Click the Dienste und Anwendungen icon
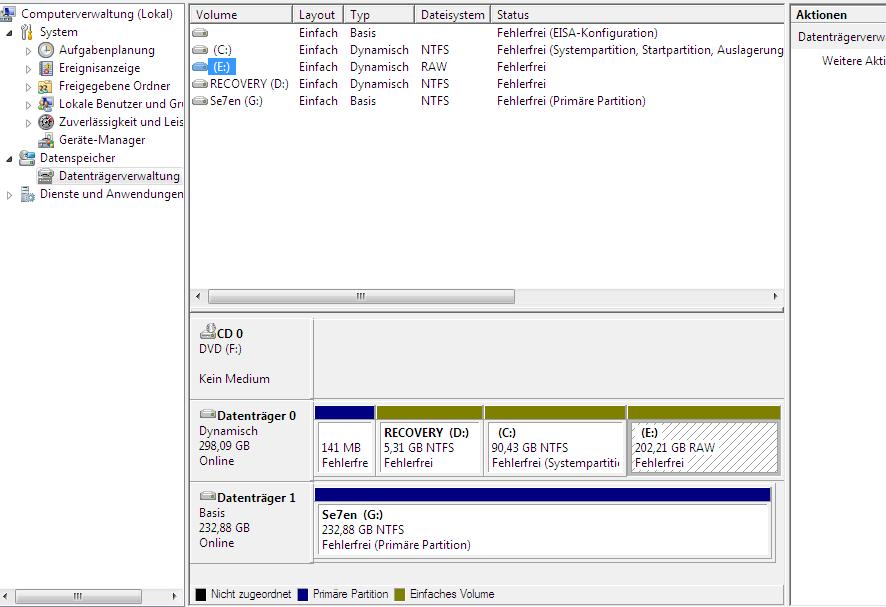Image resolution: width=886 pixels, height=607 pixels. [x=27, y=194]
